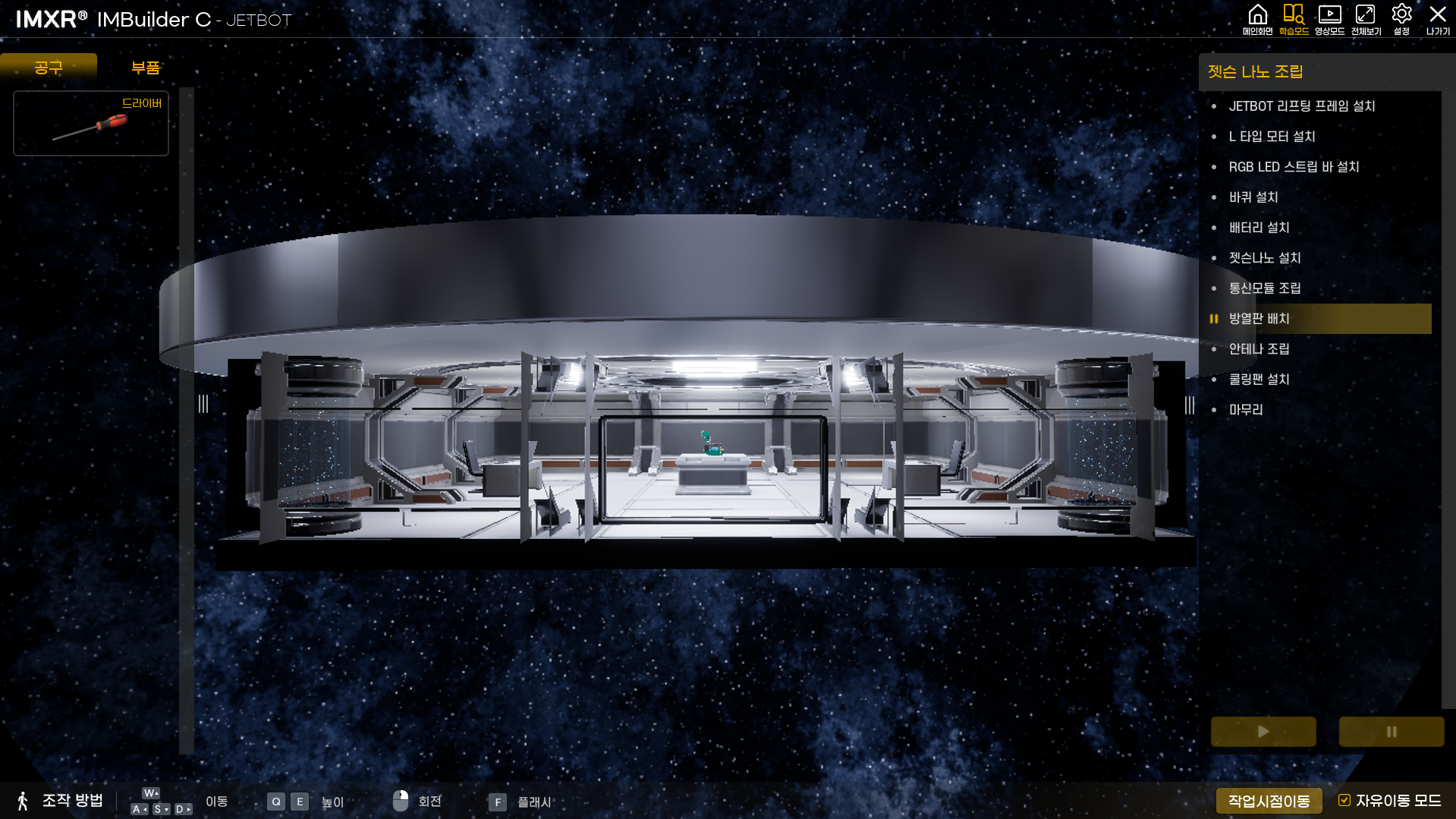Open the 메인화면 home screen
This screenshot has height=819, width=1456.
pyautogui.click(x=1258, y=18)
